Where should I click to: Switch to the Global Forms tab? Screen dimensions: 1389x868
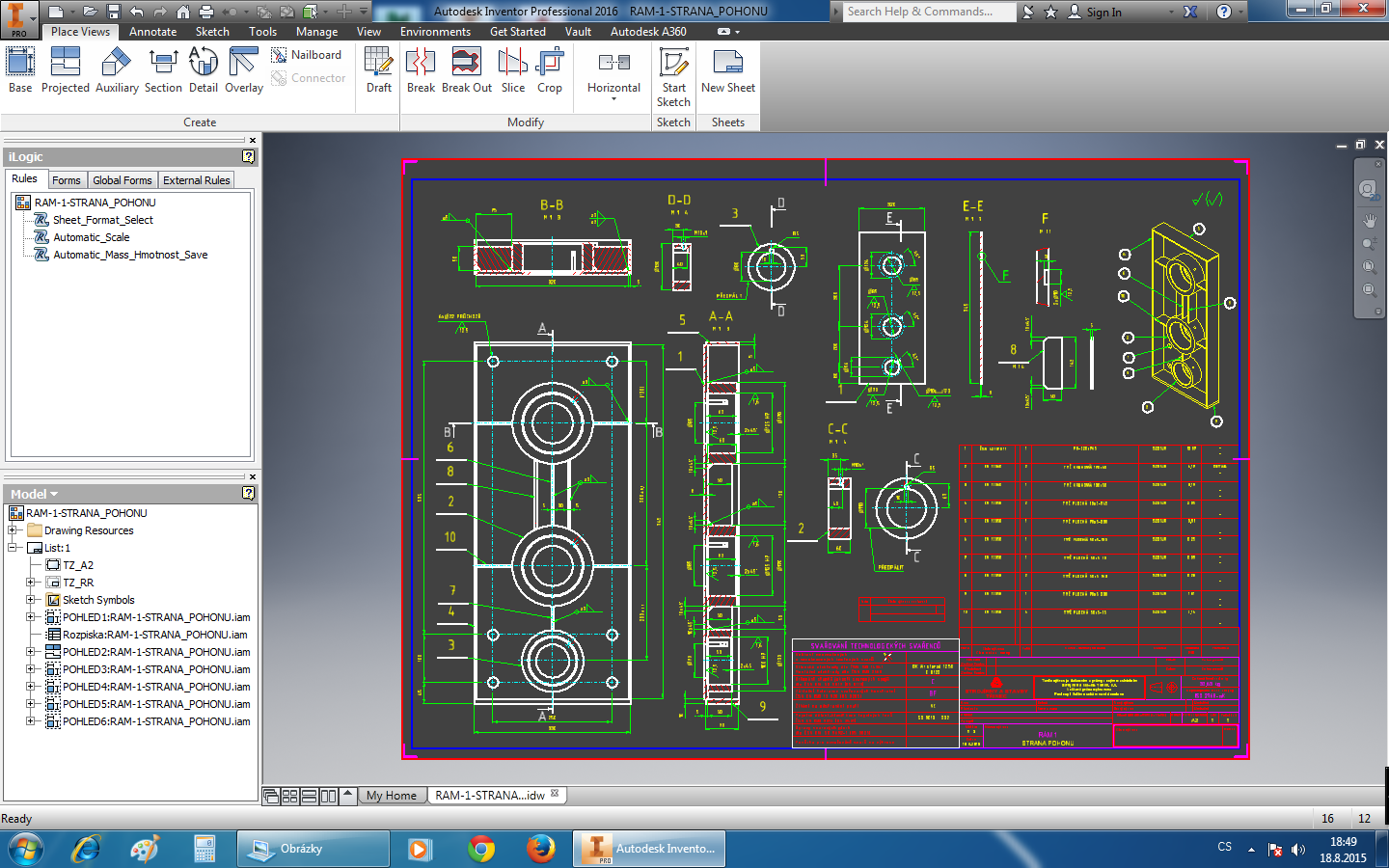[122, 180]
